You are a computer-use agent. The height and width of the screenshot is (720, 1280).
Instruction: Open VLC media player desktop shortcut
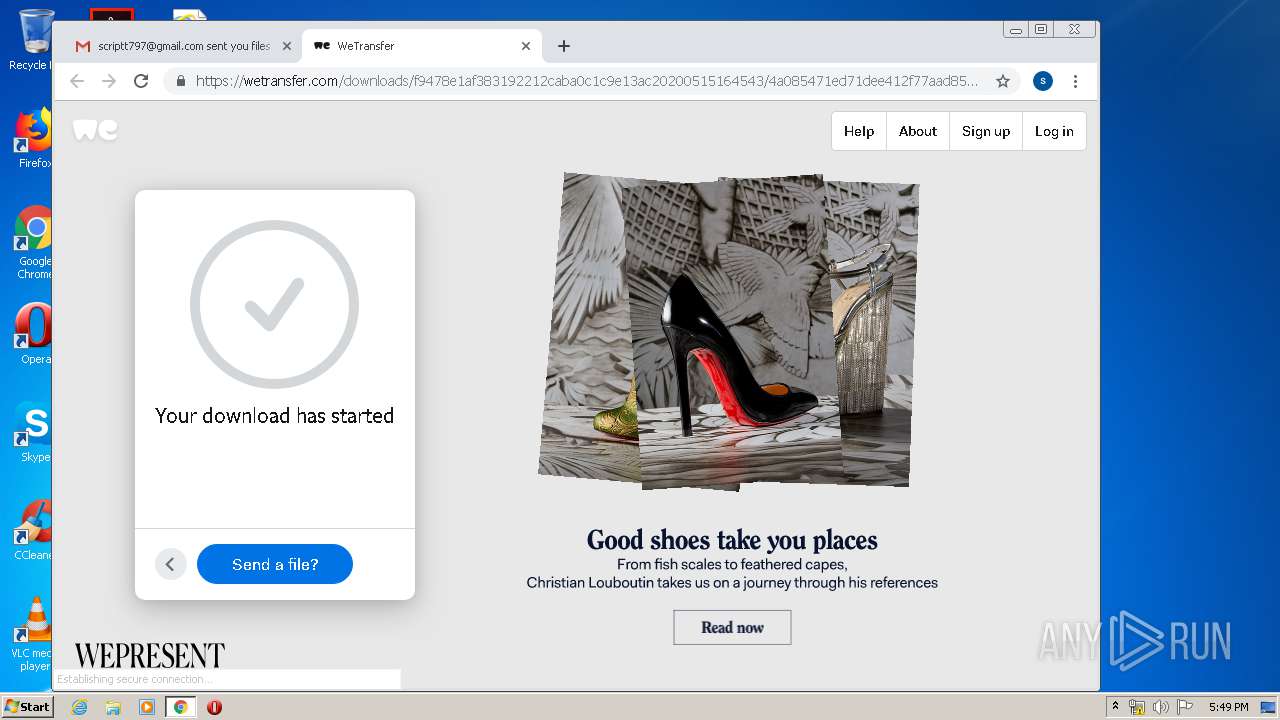point(33,634)
